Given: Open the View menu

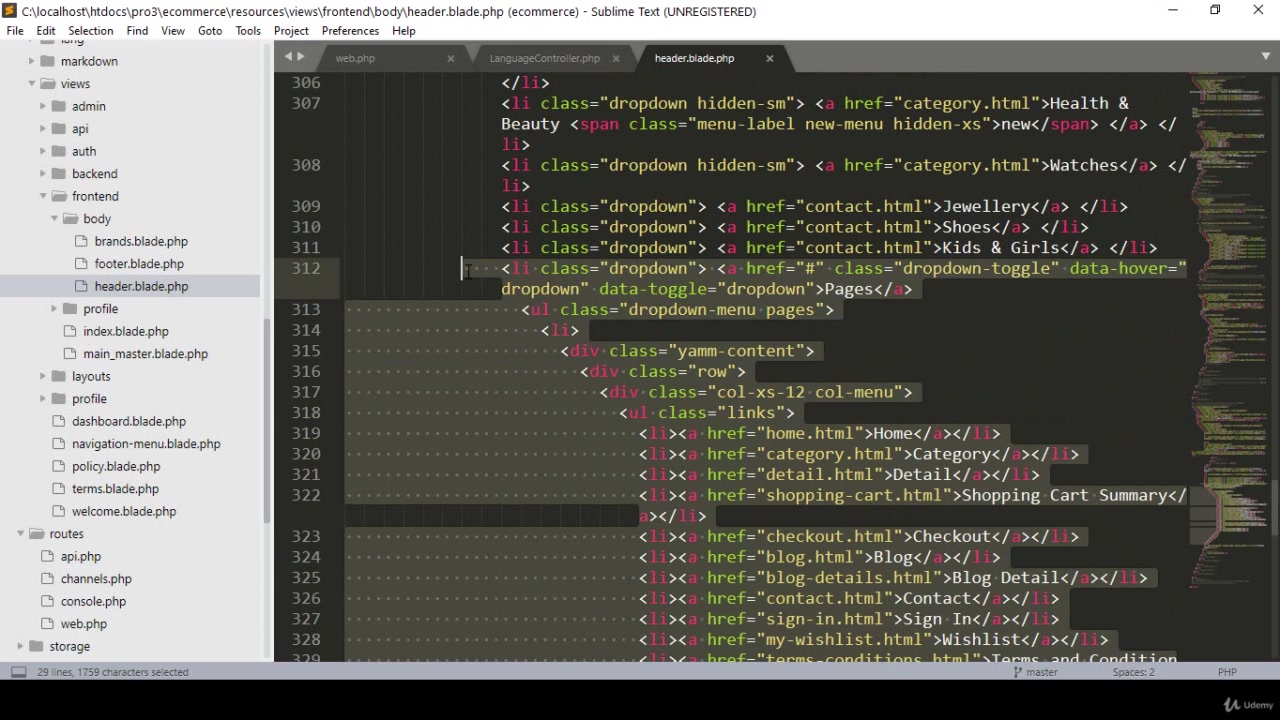Looking at the screenshot, I should (173, 31).
